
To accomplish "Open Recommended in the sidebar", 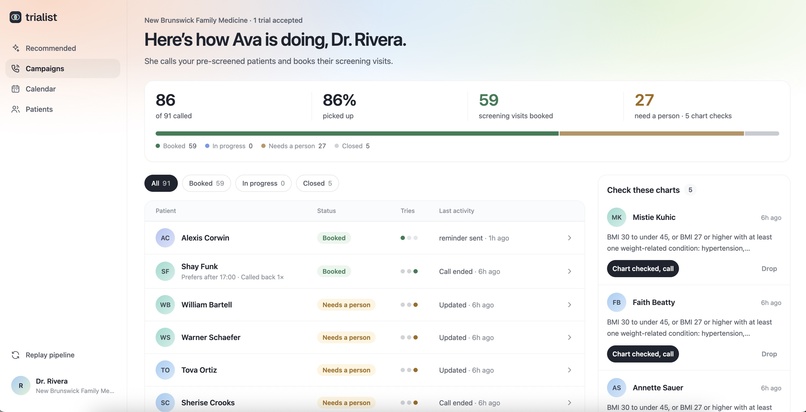I will click(x=63, y=48).
